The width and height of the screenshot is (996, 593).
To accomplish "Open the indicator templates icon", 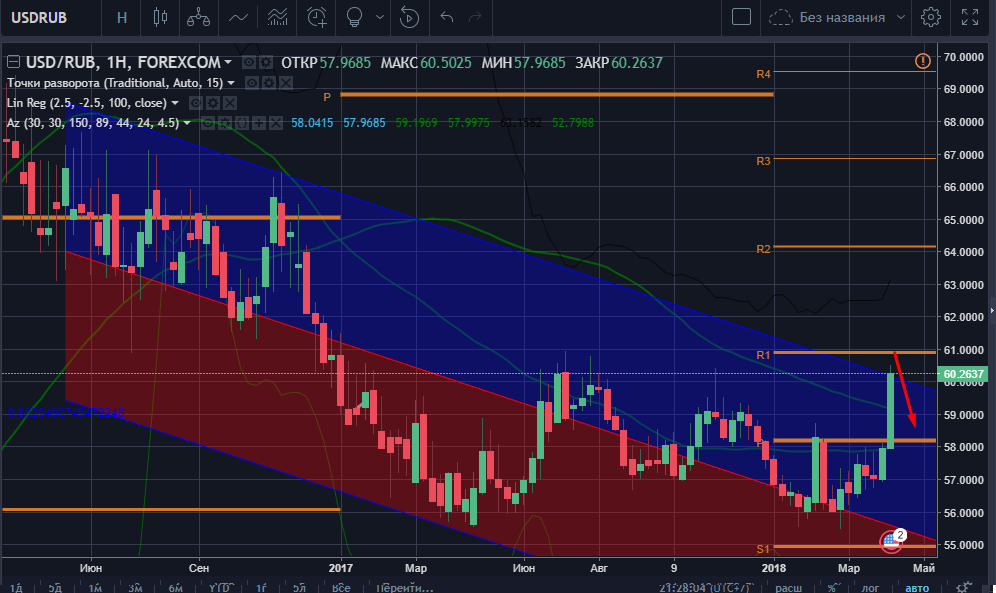I will (x=278, y=17).
